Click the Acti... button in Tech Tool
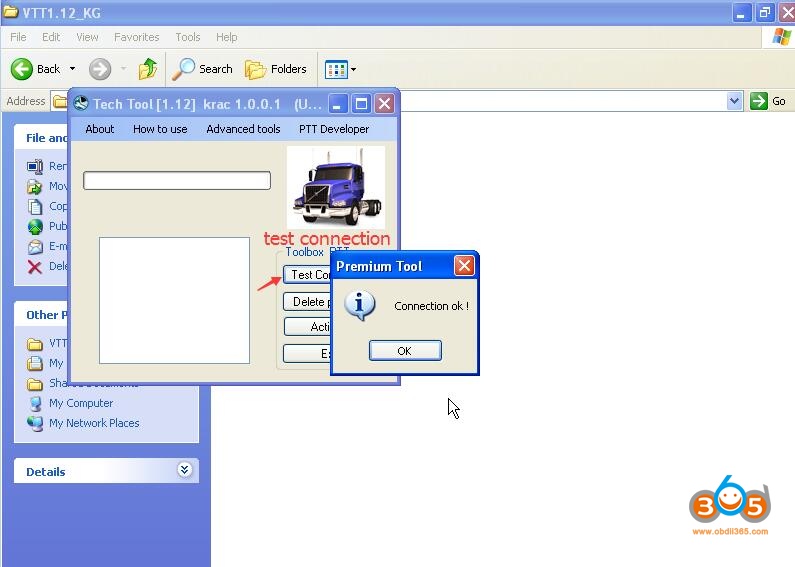 tap(307, 327)
